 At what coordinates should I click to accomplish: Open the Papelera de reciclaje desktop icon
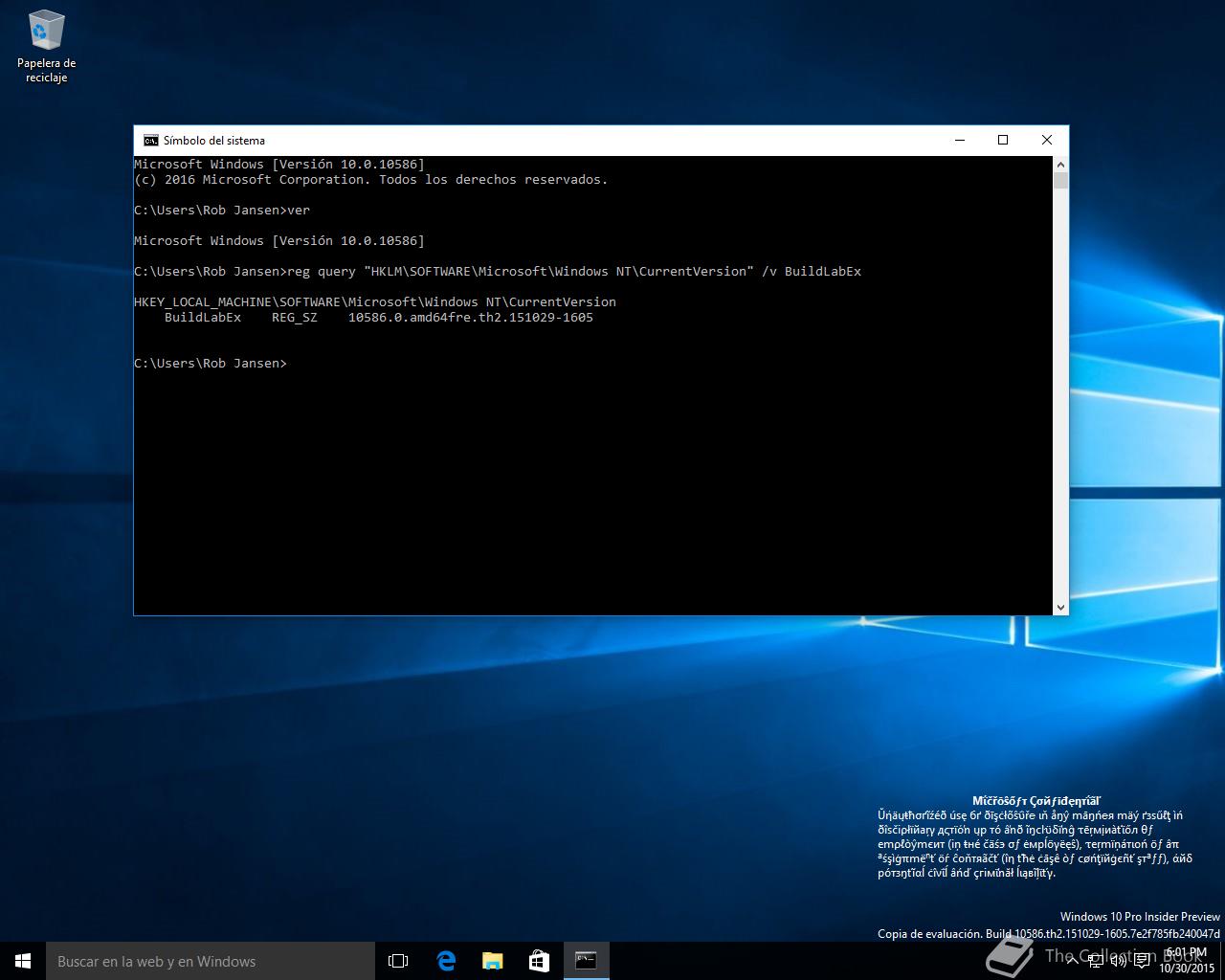46,46
